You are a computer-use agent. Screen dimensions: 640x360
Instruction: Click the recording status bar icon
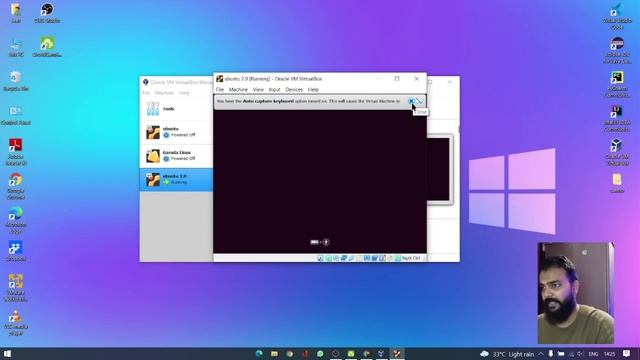[x=374, y=258]
